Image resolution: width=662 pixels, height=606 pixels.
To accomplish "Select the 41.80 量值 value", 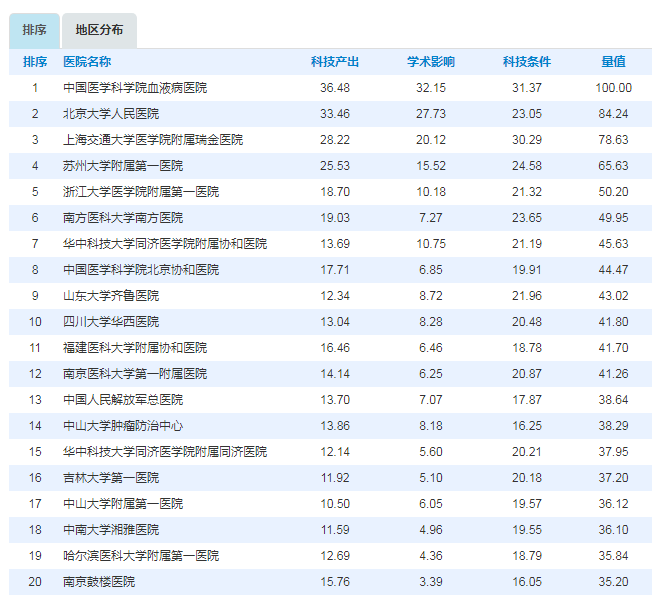I will click(613, 322).
